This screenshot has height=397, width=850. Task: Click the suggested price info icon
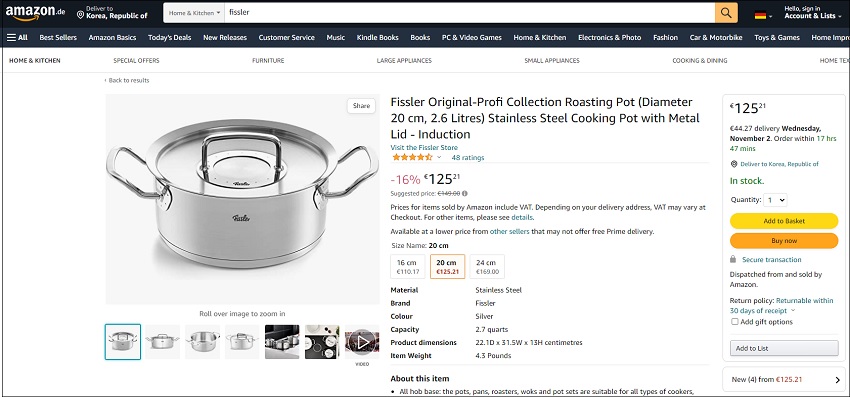(x=465, y=193)
